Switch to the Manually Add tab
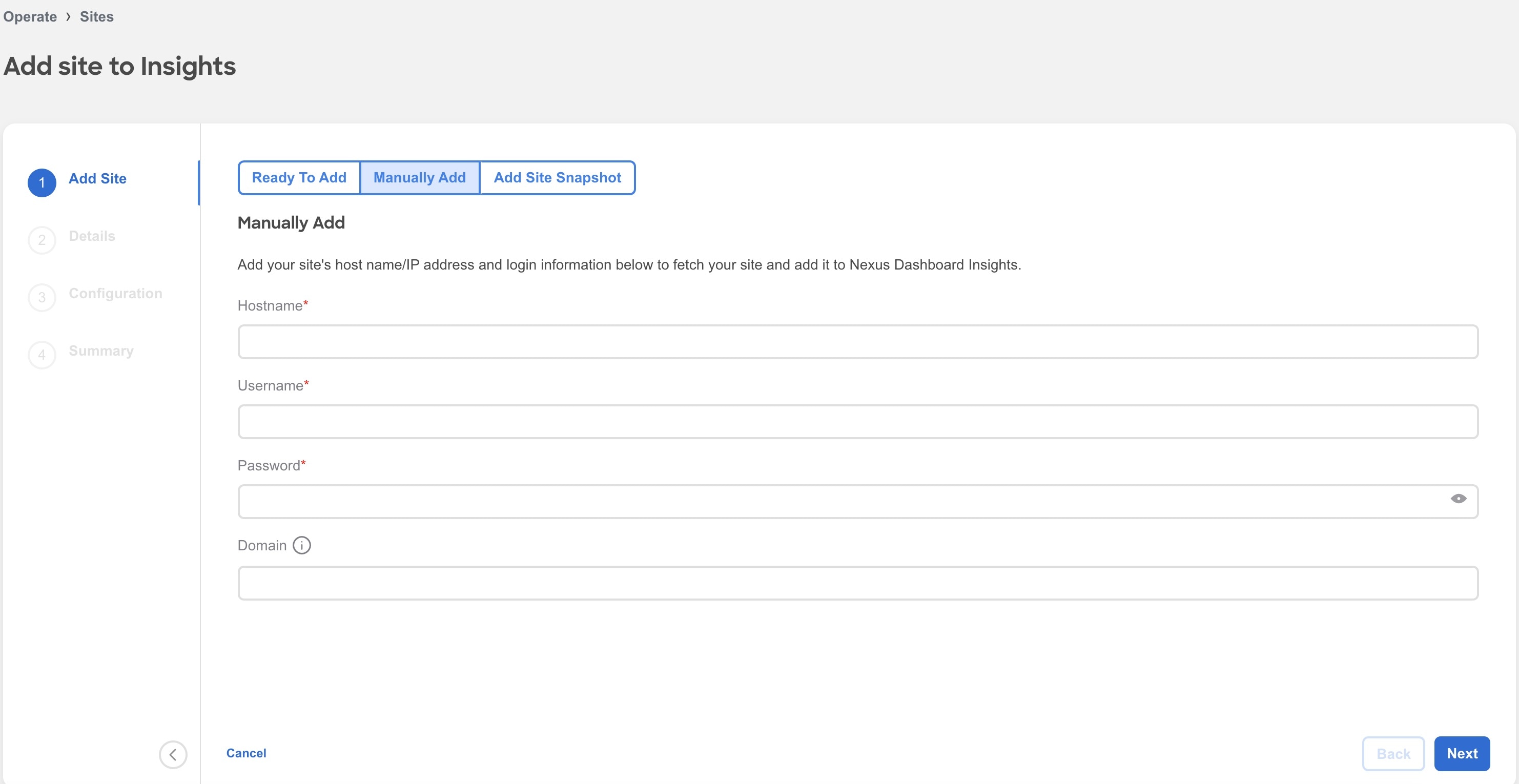 (420, 177)
